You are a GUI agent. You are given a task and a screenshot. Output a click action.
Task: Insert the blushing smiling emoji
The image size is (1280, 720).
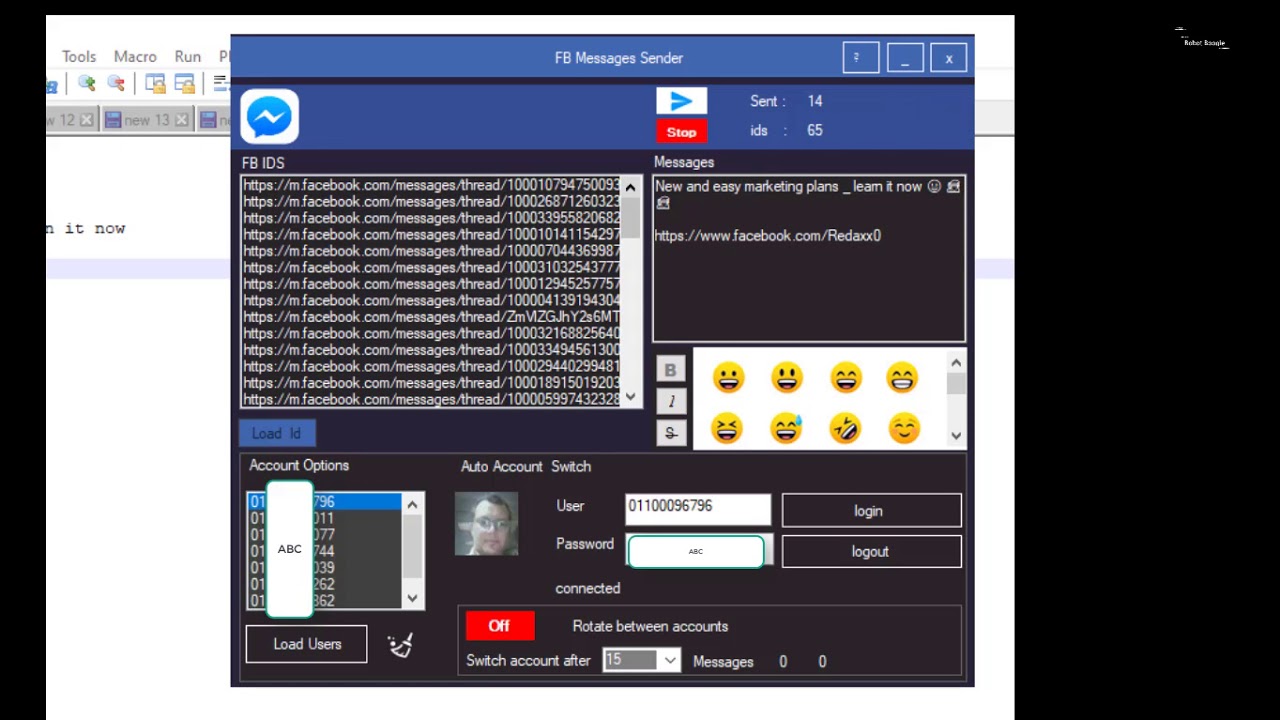click(904, 429)
